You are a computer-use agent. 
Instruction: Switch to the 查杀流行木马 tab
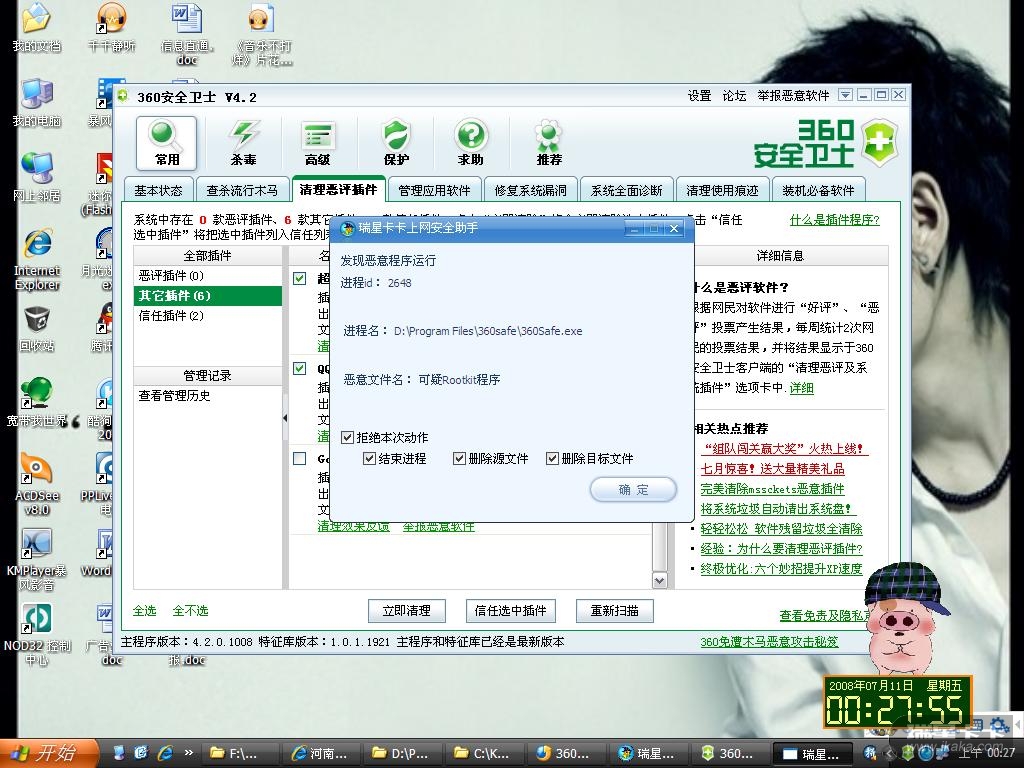[242, 190]
